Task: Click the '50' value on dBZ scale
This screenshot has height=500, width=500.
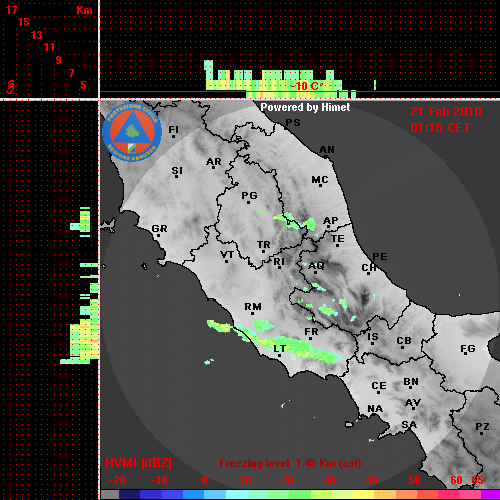Action: 414,480
